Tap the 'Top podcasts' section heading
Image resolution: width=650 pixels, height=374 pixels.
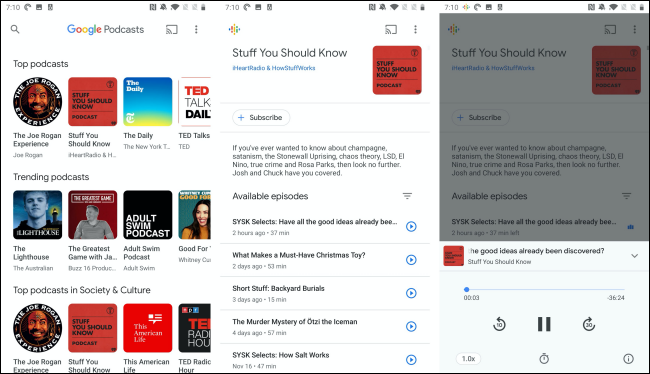(x=41, y=64)
